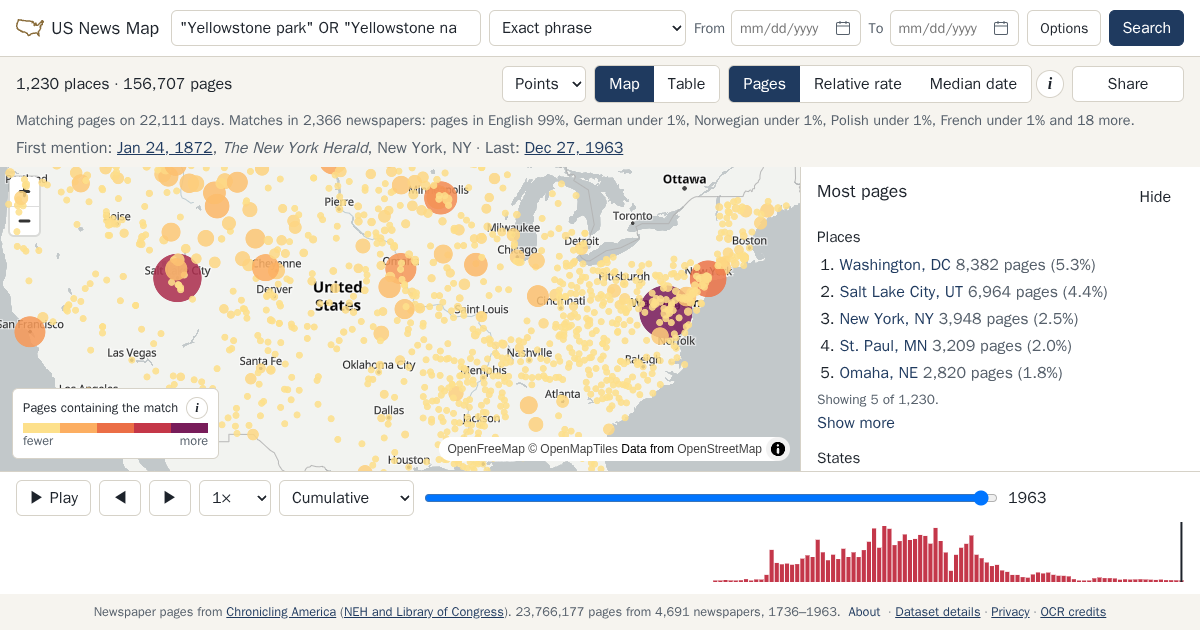Open NEH and Library of Congress link
The image size is (1200, 630).
pos(424,612)
